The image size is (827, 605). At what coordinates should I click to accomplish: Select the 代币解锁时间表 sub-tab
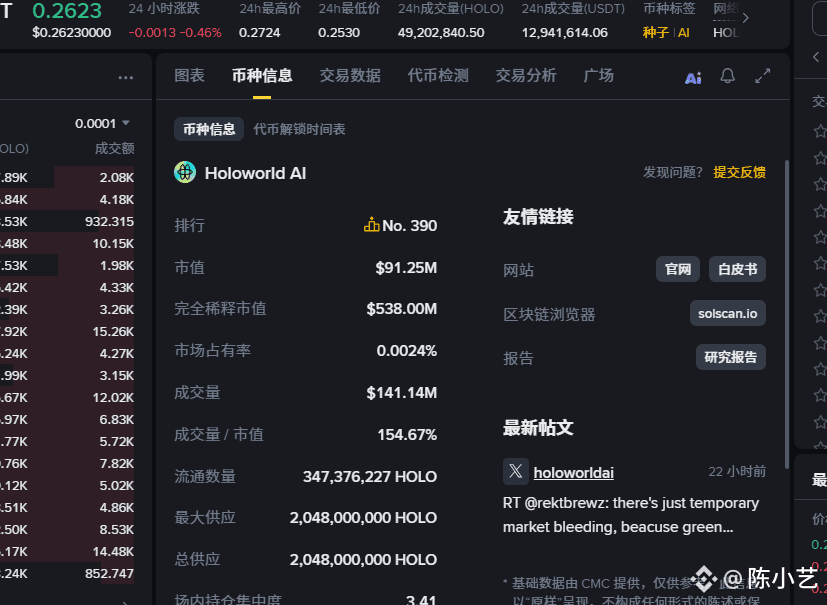click(300, 129)
